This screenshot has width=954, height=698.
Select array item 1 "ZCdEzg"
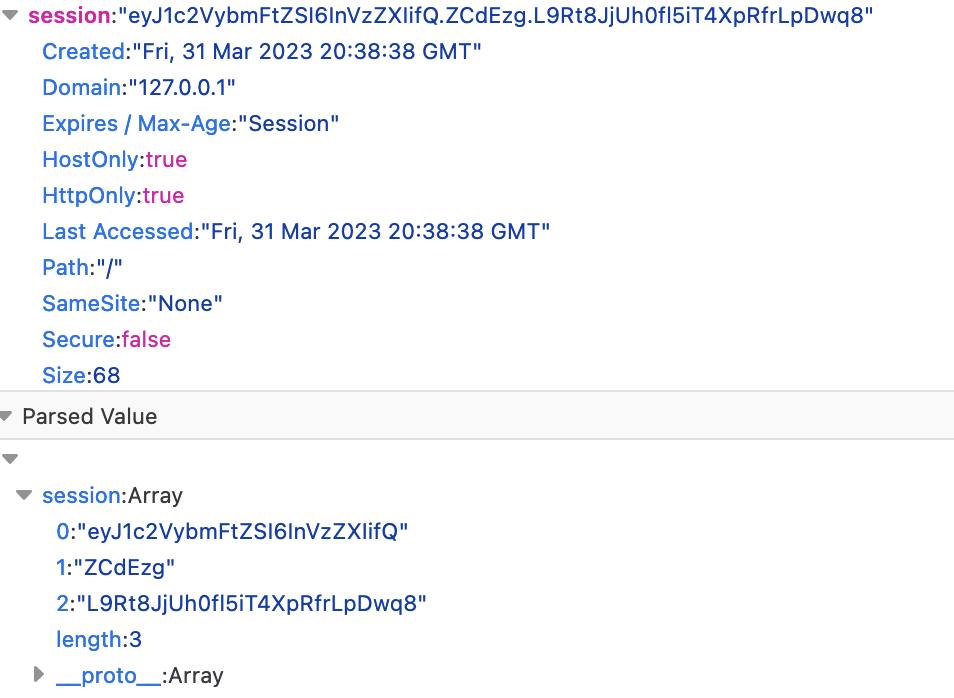click(x=116, y=568)
